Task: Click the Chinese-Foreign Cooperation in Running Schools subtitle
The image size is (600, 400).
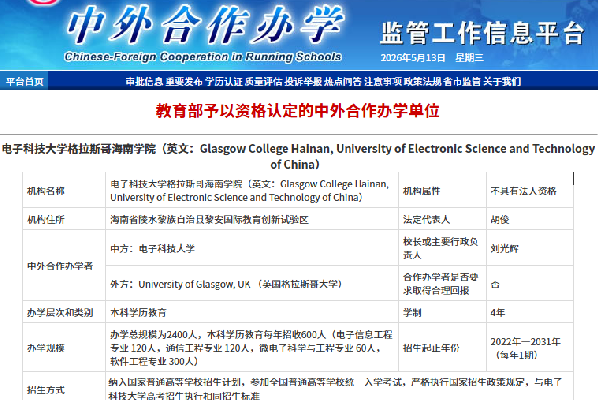Action: (x=203, y=57)
